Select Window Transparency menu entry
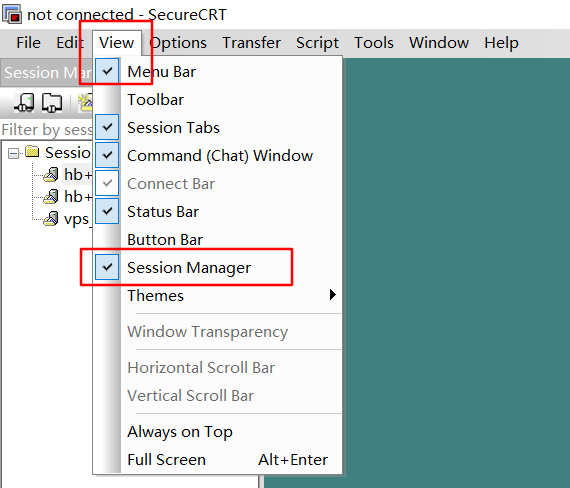Image resolution: width=570 pixels, height=488 pixels. coord(217,332)
